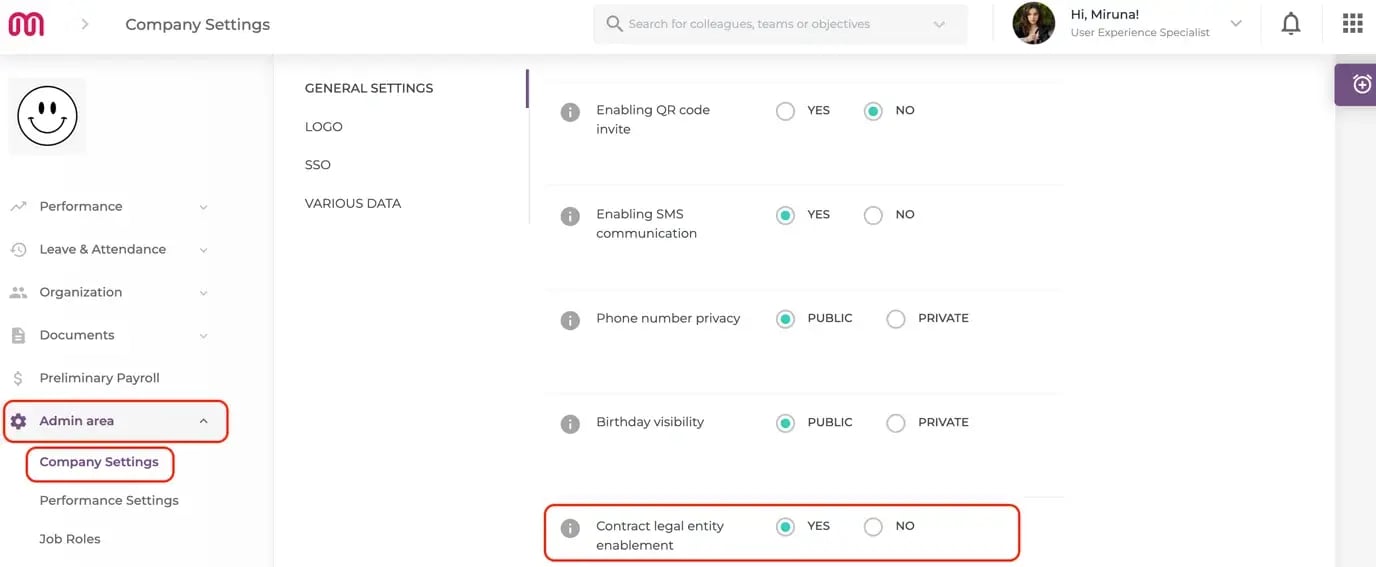Click the info icon next to Contract legal entity enablement
Image resolution: width=1376 pixels, height=567 pixels.
point(570,528)
